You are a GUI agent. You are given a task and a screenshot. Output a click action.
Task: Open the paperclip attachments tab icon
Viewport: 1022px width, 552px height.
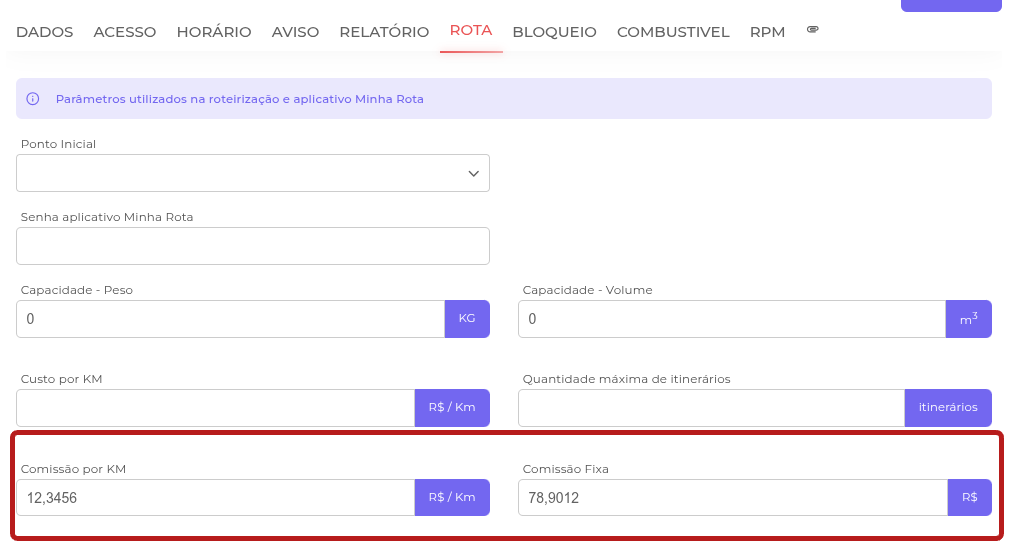pyautogui.click(x=812, y=29)
